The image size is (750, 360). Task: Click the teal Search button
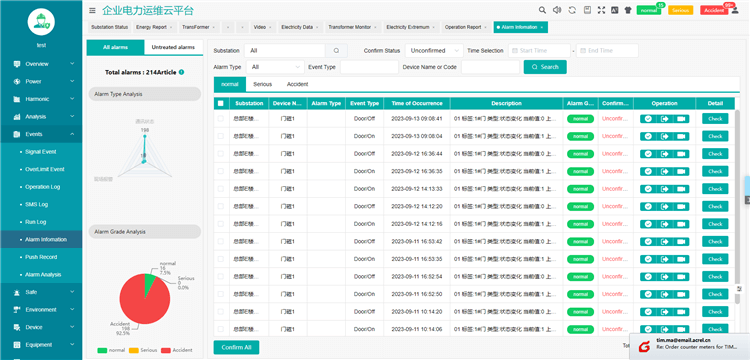click(545, 67)
